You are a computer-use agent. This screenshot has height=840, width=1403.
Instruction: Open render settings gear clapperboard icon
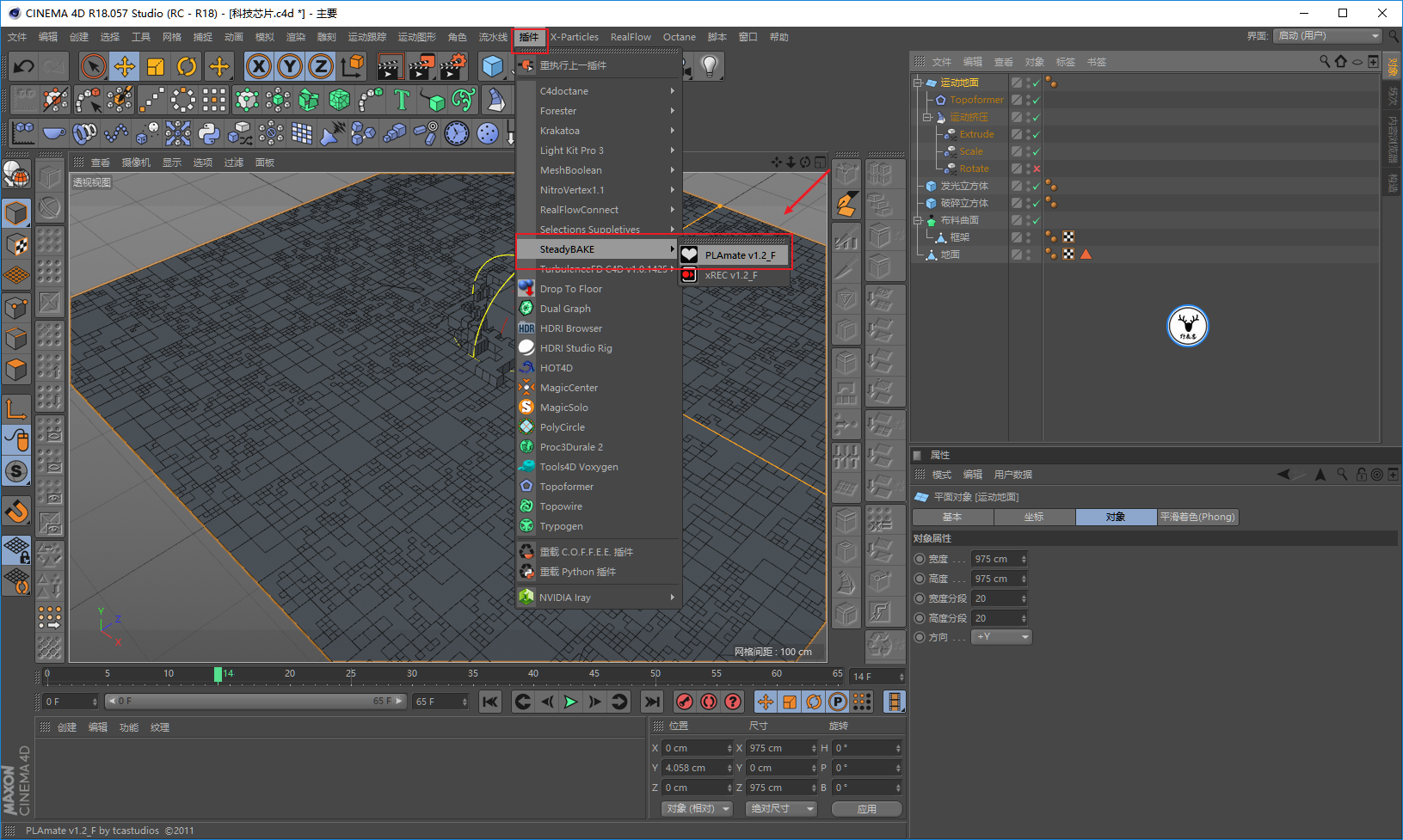click(x=452, y=66)
